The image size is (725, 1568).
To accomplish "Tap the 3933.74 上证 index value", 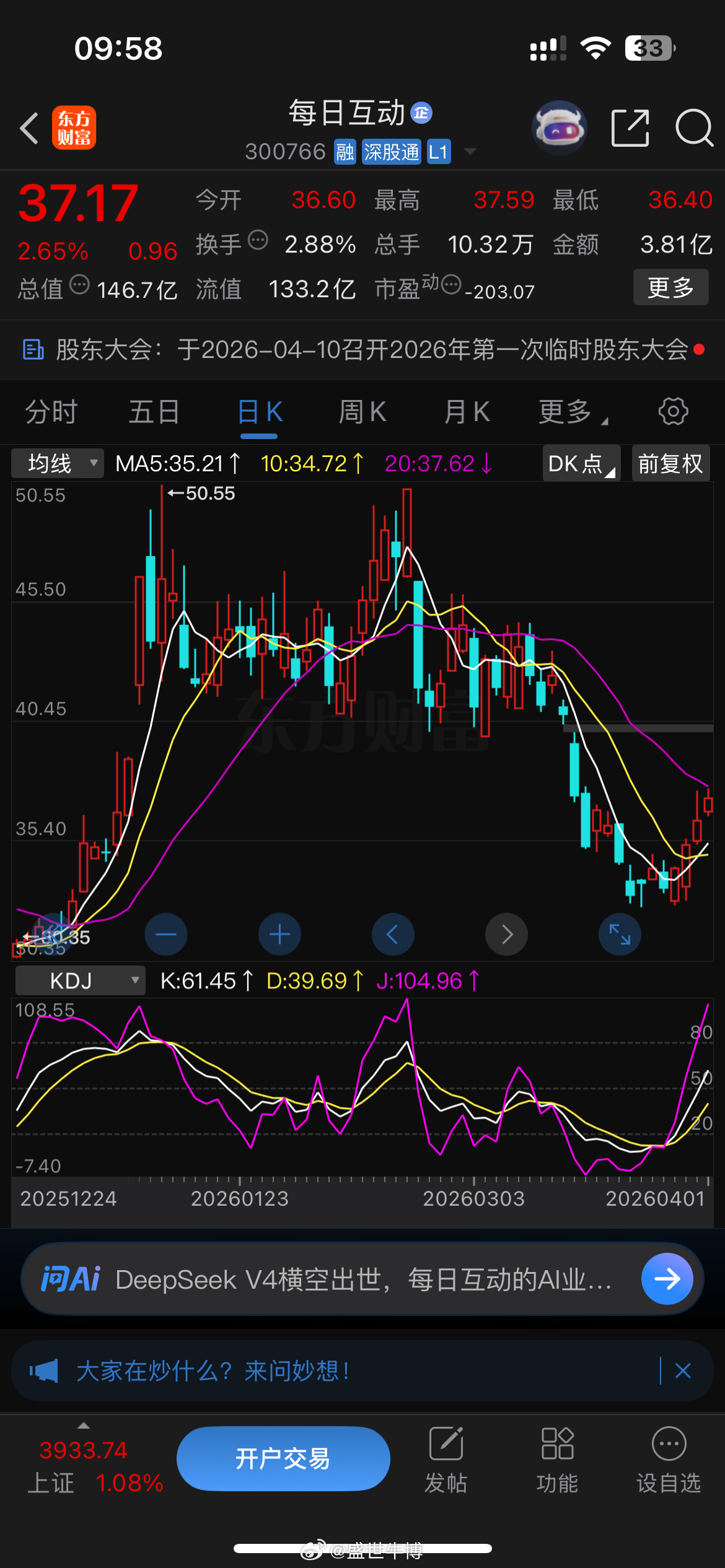I will click(x=83, y=1450).
